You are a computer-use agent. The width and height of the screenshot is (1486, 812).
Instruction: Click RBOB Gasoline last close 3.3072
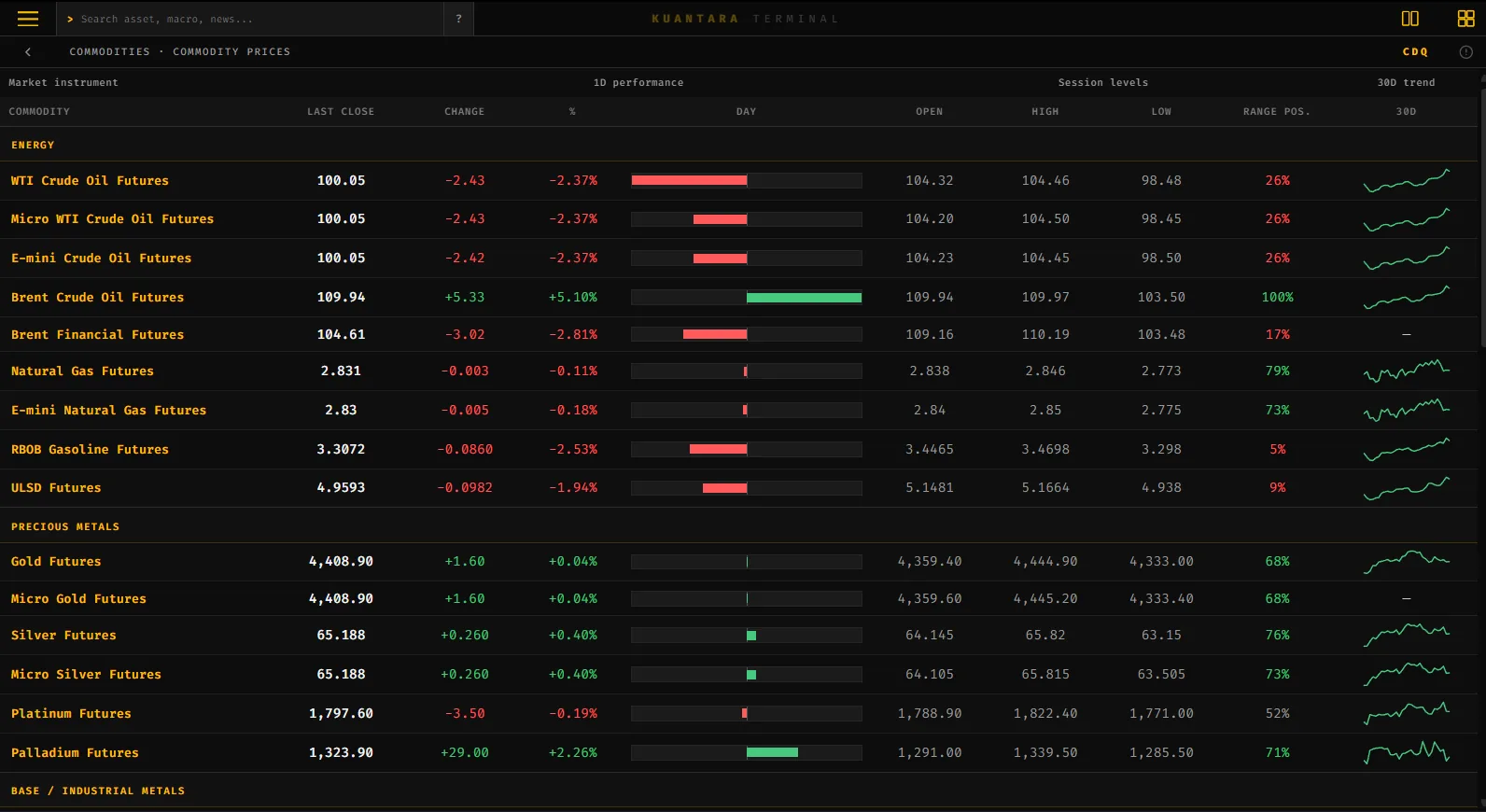tap(341, 450)
